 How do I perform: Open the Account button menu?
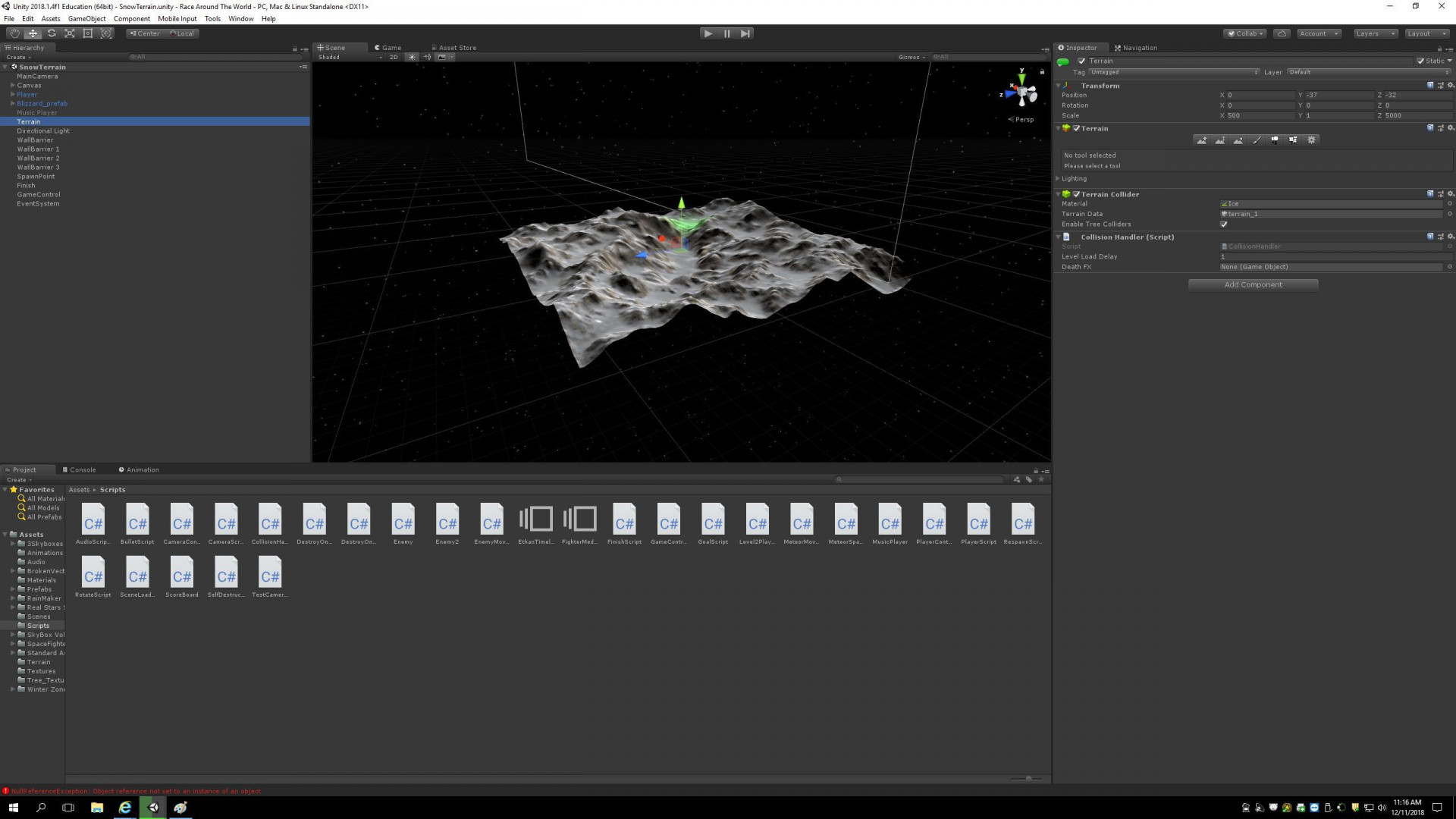coord(1318,33)
